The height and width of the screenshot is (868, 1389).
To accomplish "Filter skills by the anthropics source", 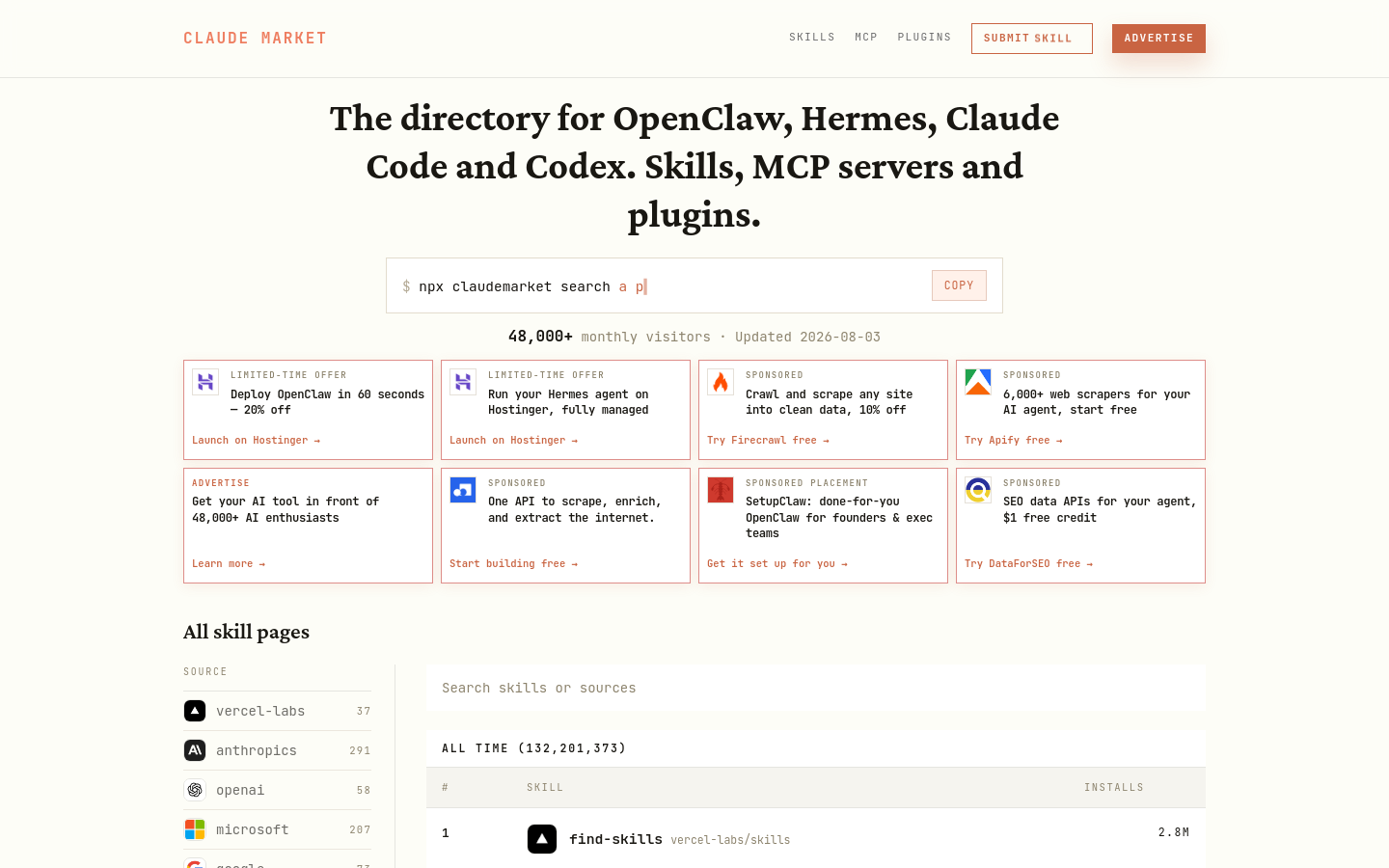I will point(277,750).
